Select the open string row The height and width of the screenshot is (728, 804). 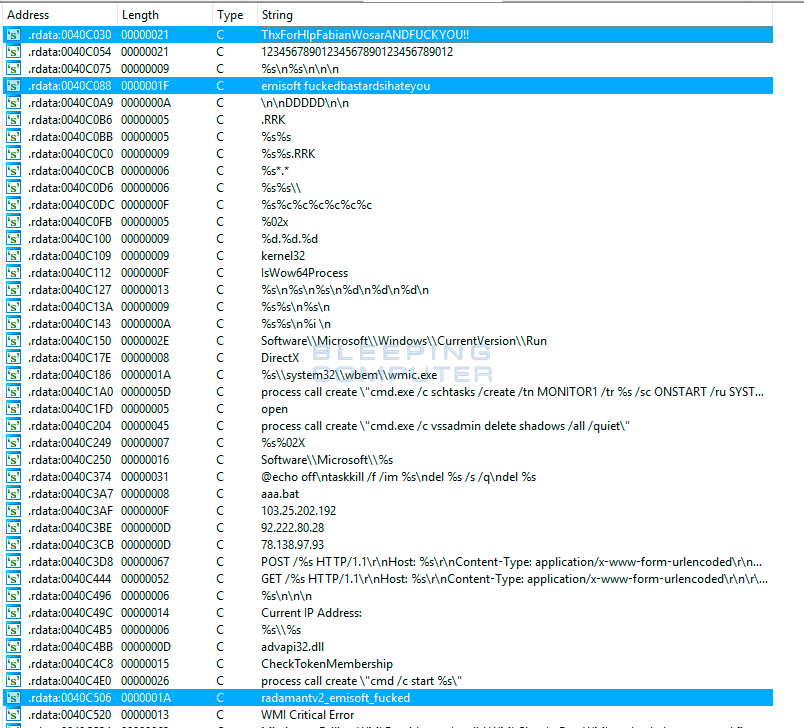[x=274, y=409]
